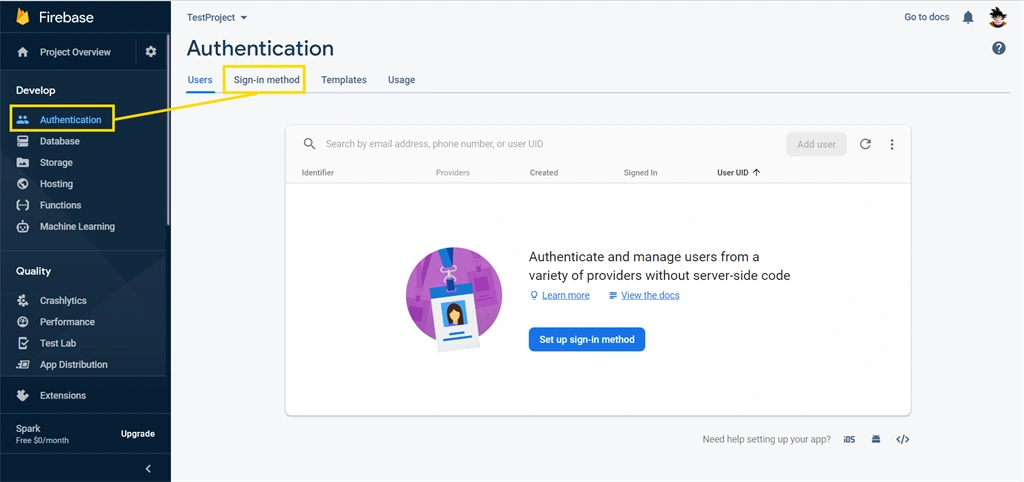Click the Add user button
1024x482 pixels.
816,144
